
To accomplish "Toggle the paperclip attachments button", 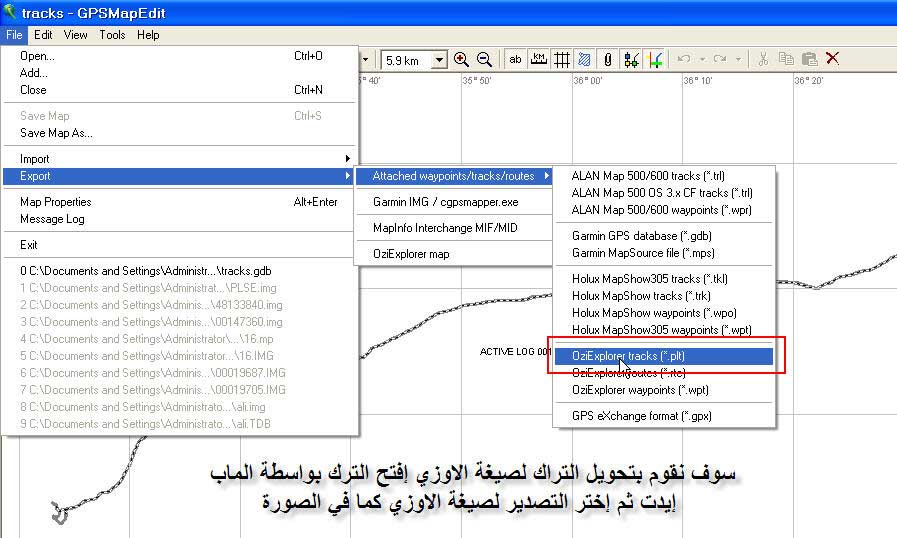I will click(608, 60).
